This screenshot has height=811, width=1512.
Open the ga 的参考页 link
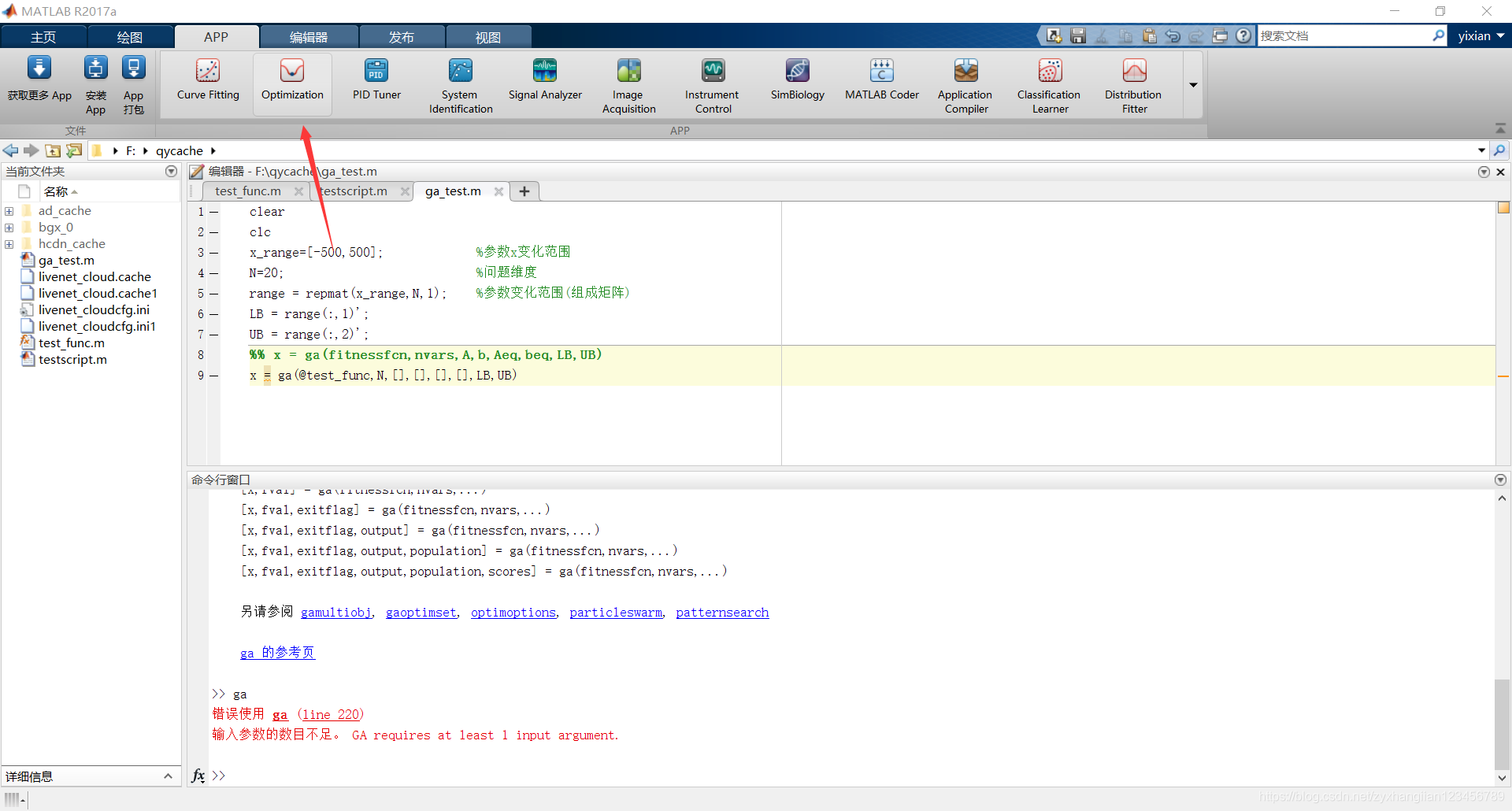[x=277, y=653]
